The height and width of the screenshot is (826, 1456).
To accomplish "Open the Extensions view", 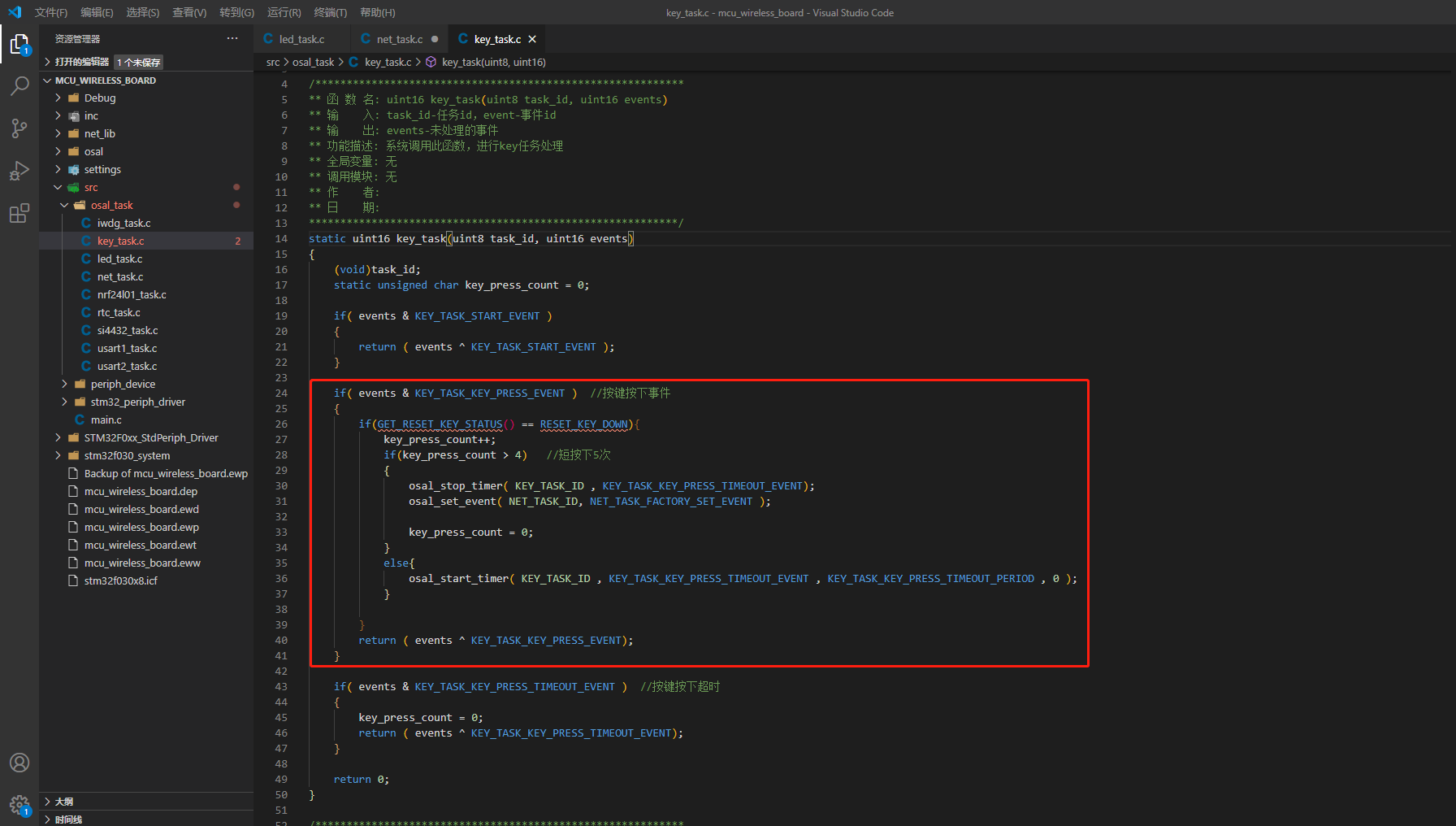I will click(x=19, y=214).
